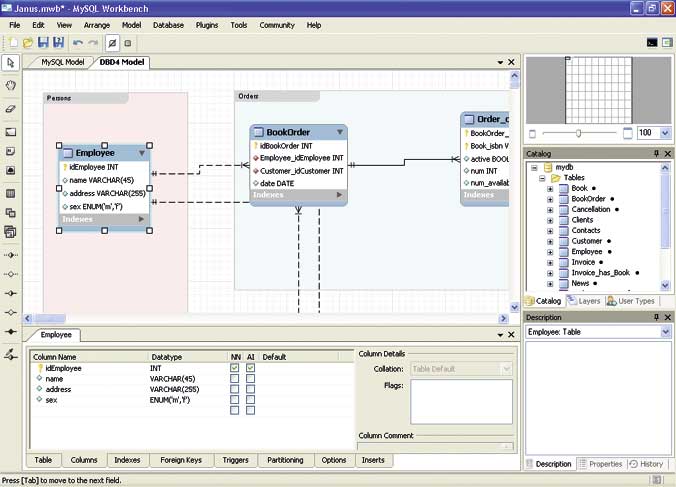Click the console icon at top right
The height and width of the screenshot is (487, 676).
pos(652,42)
